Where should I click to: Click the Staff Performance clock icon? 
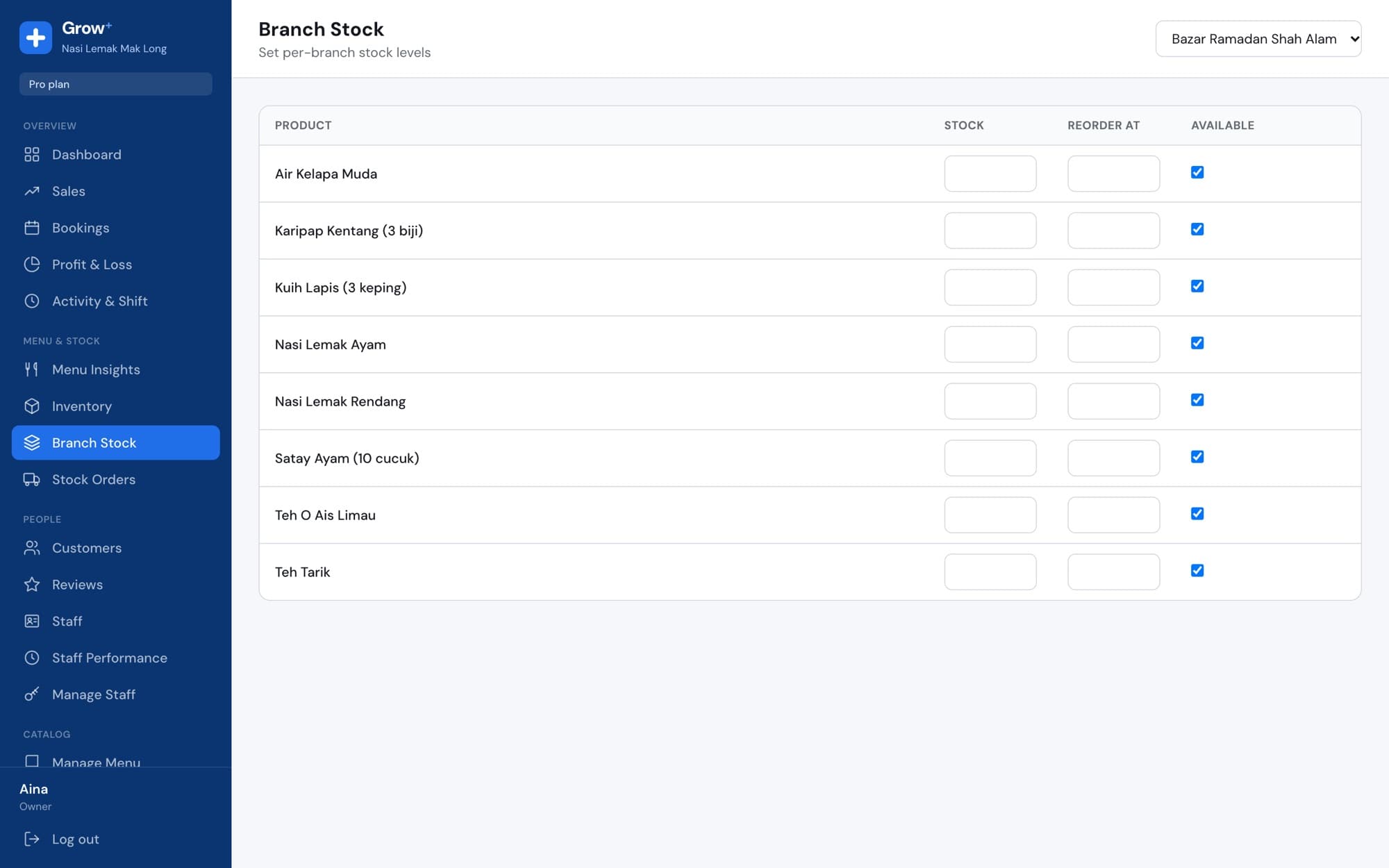(32, 658)
